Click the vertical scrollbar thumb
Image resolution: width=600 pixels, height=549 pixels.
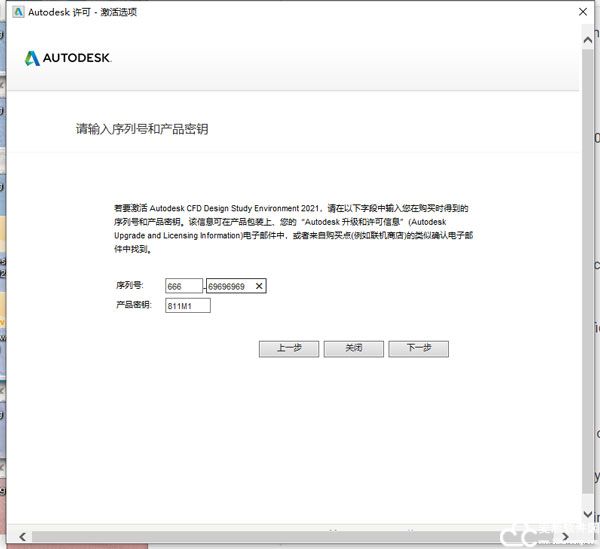(x=588, y=272)
